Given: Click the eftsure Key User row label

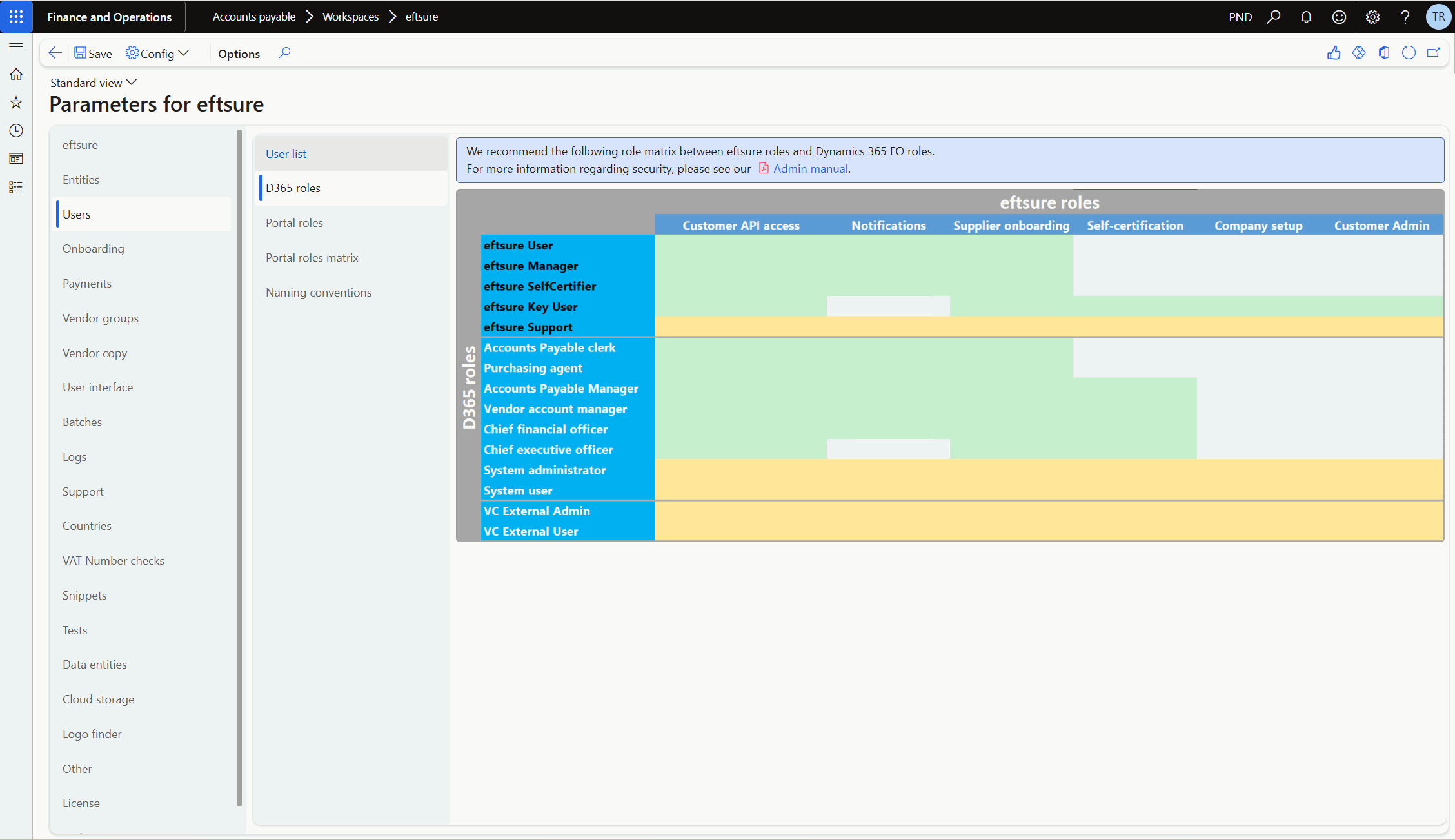Looking at the screenshot, I should pyautogui.click(x=530, y=307).
